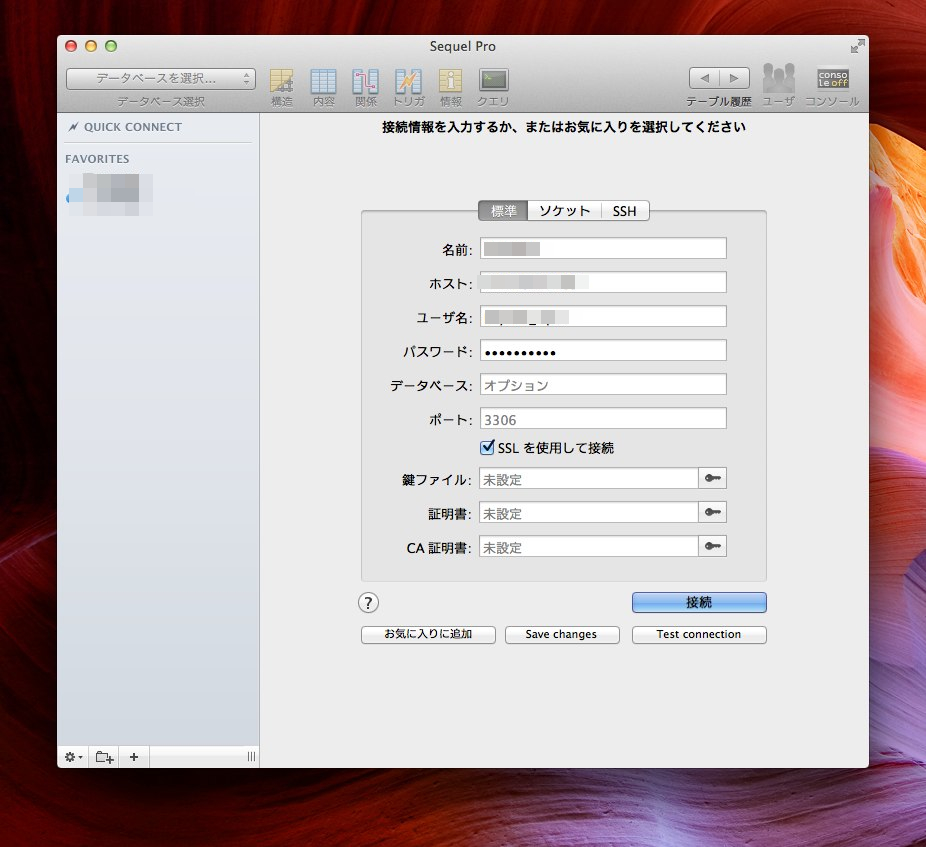
Task: Expand the データベースを選択 dropdown
Action: click(x=161, y=78)
